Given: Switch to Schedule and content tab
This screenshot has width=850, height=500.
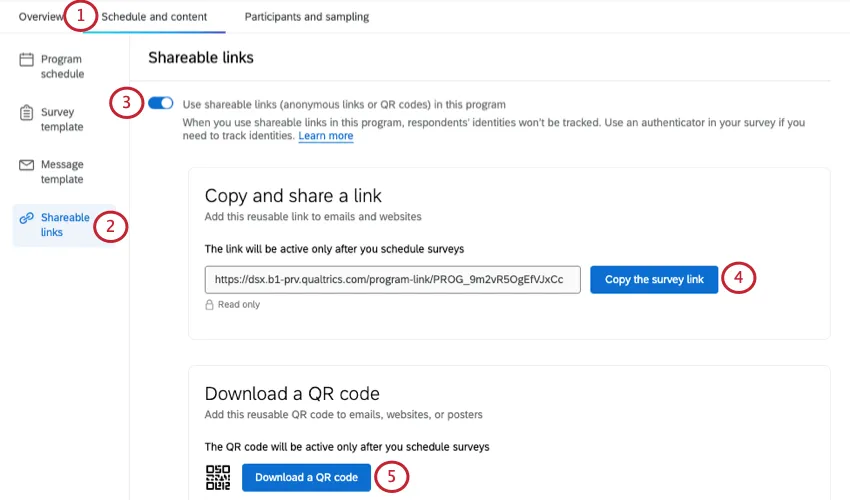Looking at the screenshot, I should [154, 17].
